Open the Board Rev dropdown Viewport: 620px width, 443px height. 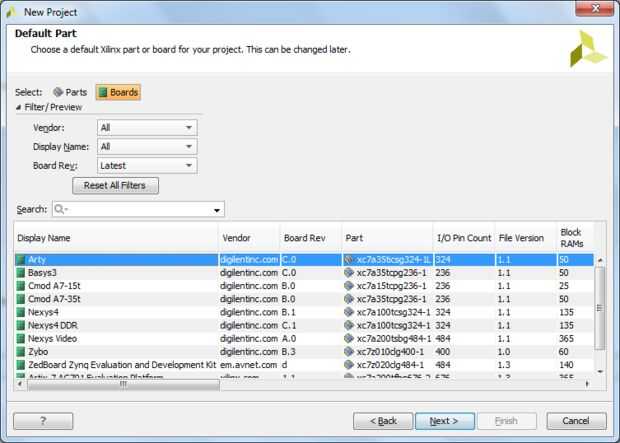click(147, 165)
